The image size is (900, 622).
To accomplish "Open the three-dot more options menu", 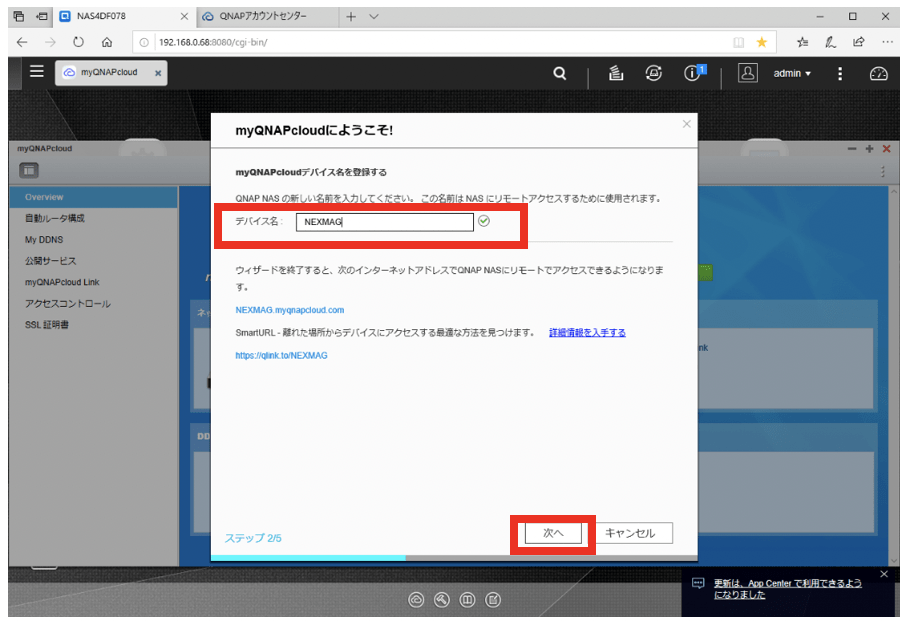I will (840, 73).
